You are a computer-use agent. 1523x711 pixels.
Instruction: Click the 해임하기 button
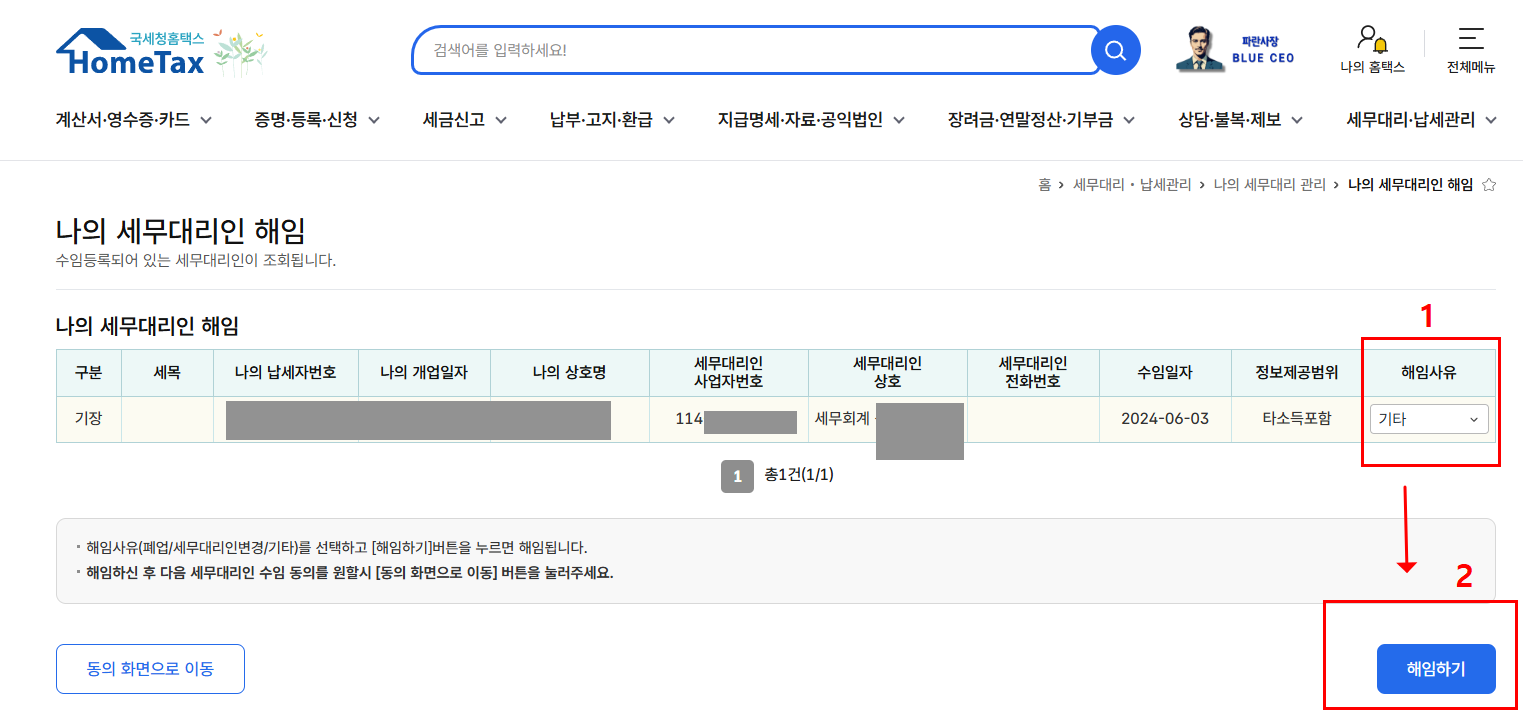click(x=1436, y=668)
